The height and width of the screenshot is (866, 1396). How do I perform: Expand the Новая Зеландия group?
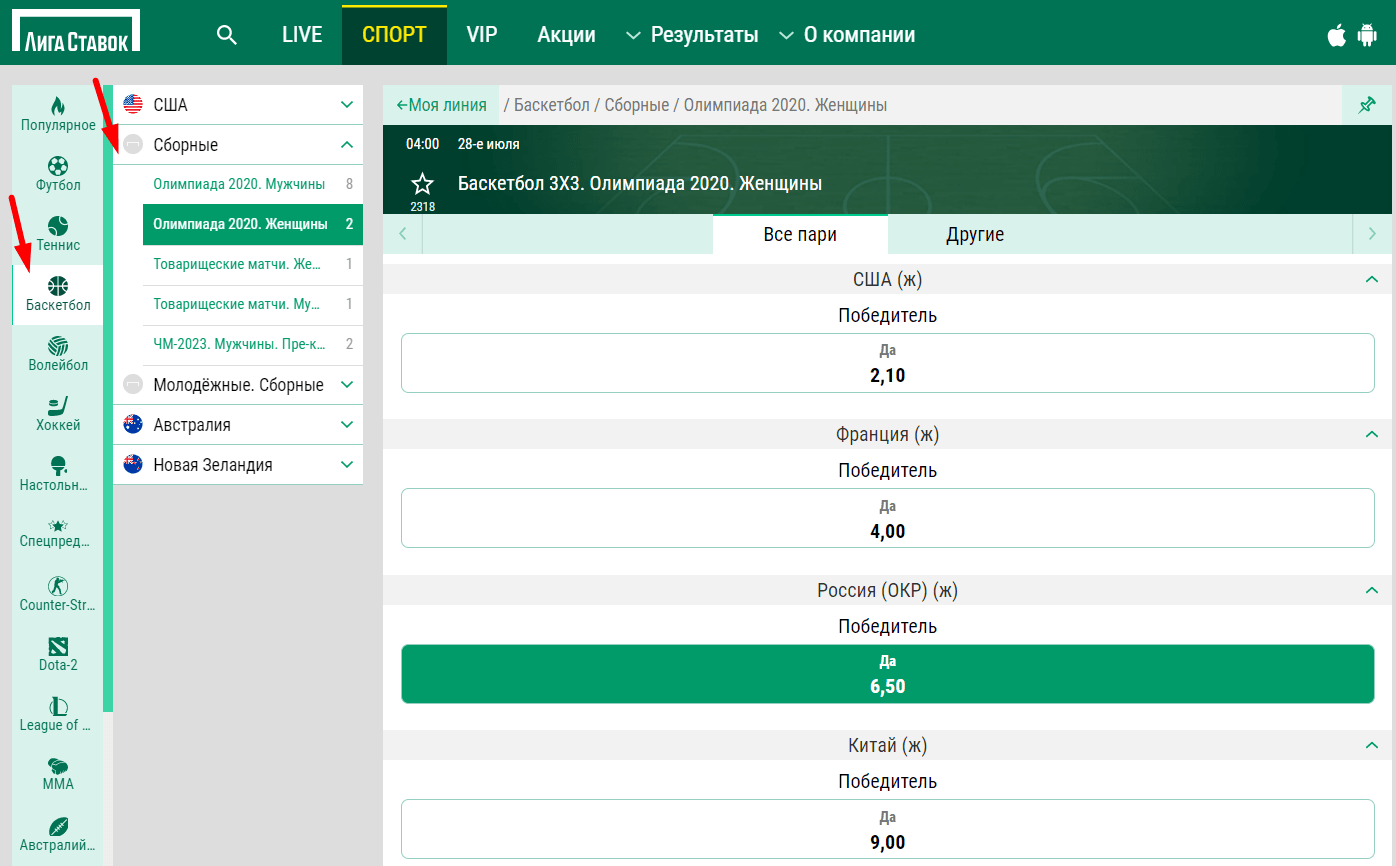tap(238, 465)
